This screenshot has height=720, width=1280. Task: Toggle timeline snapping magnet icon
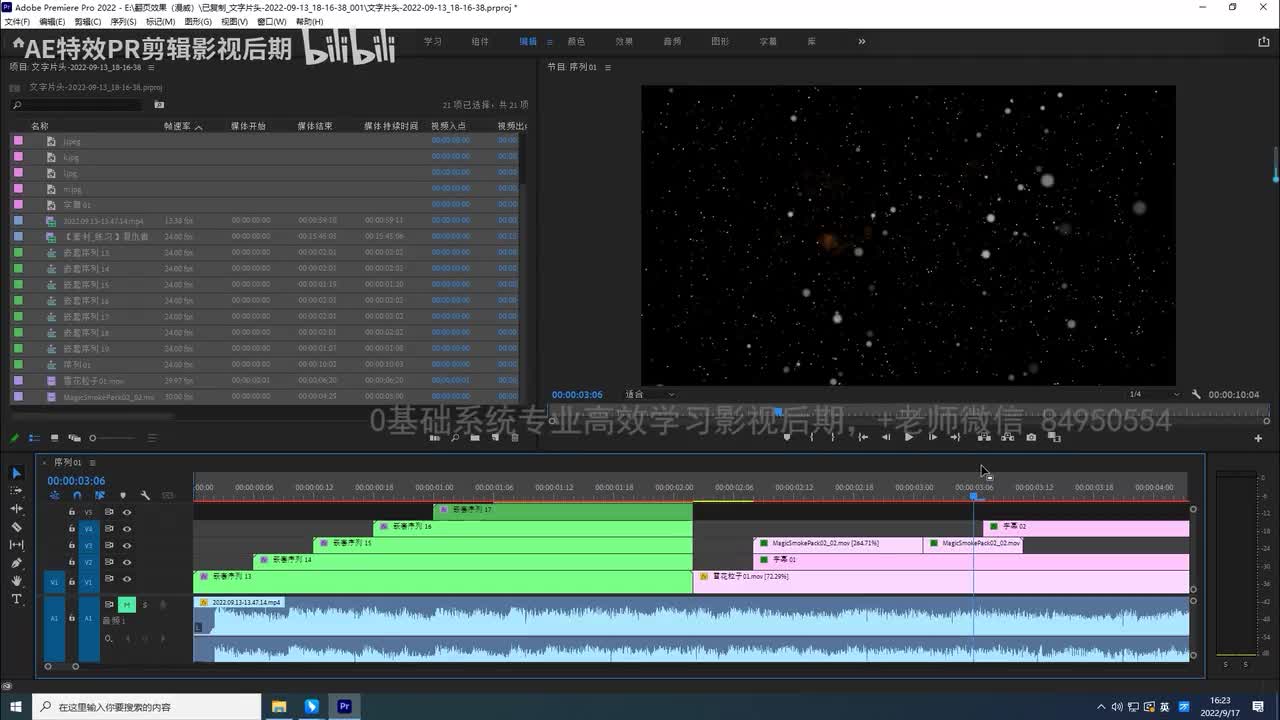(x=77, y=495)
